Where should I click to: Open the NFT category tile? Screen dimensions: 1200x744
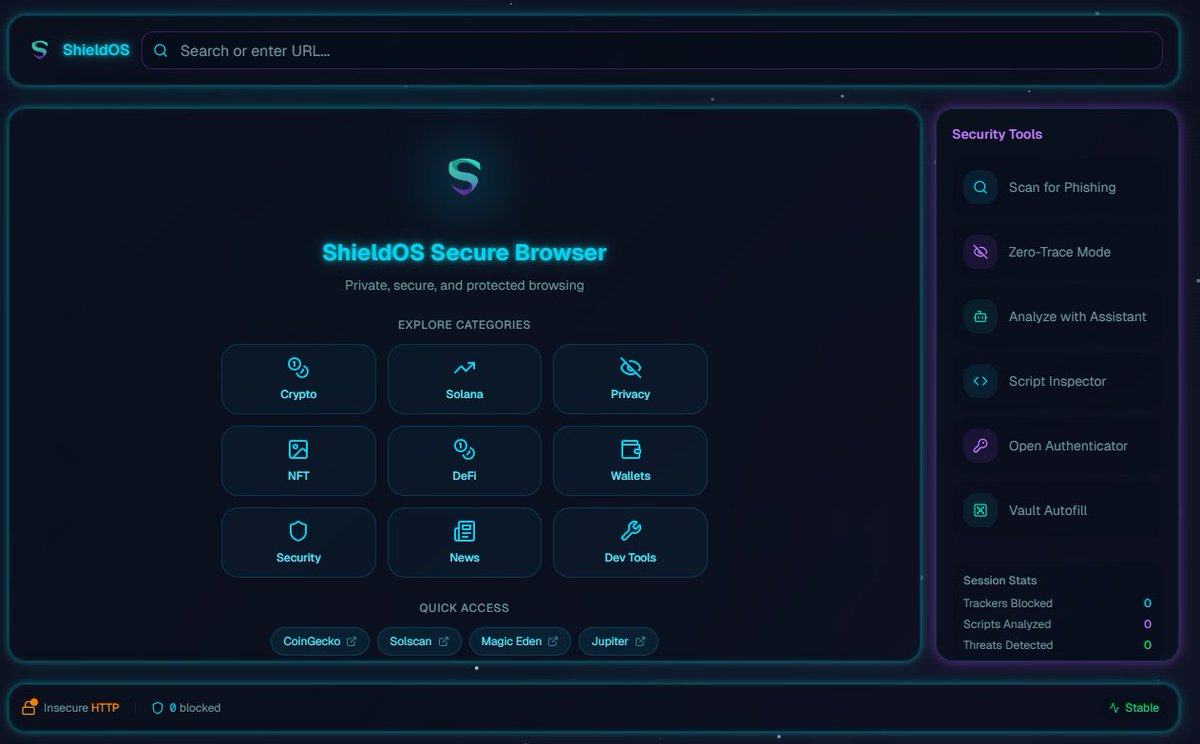coord(298,461)
